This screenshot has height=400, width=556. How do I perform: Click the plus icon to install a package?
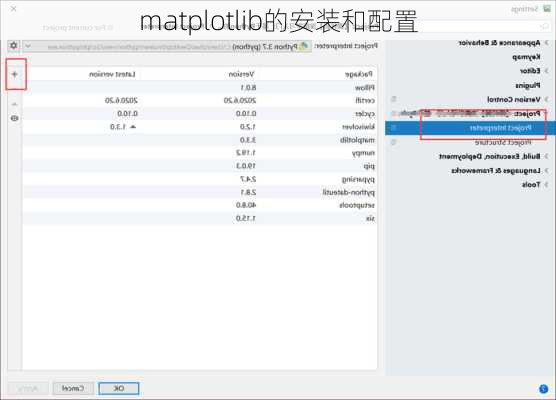15,74
